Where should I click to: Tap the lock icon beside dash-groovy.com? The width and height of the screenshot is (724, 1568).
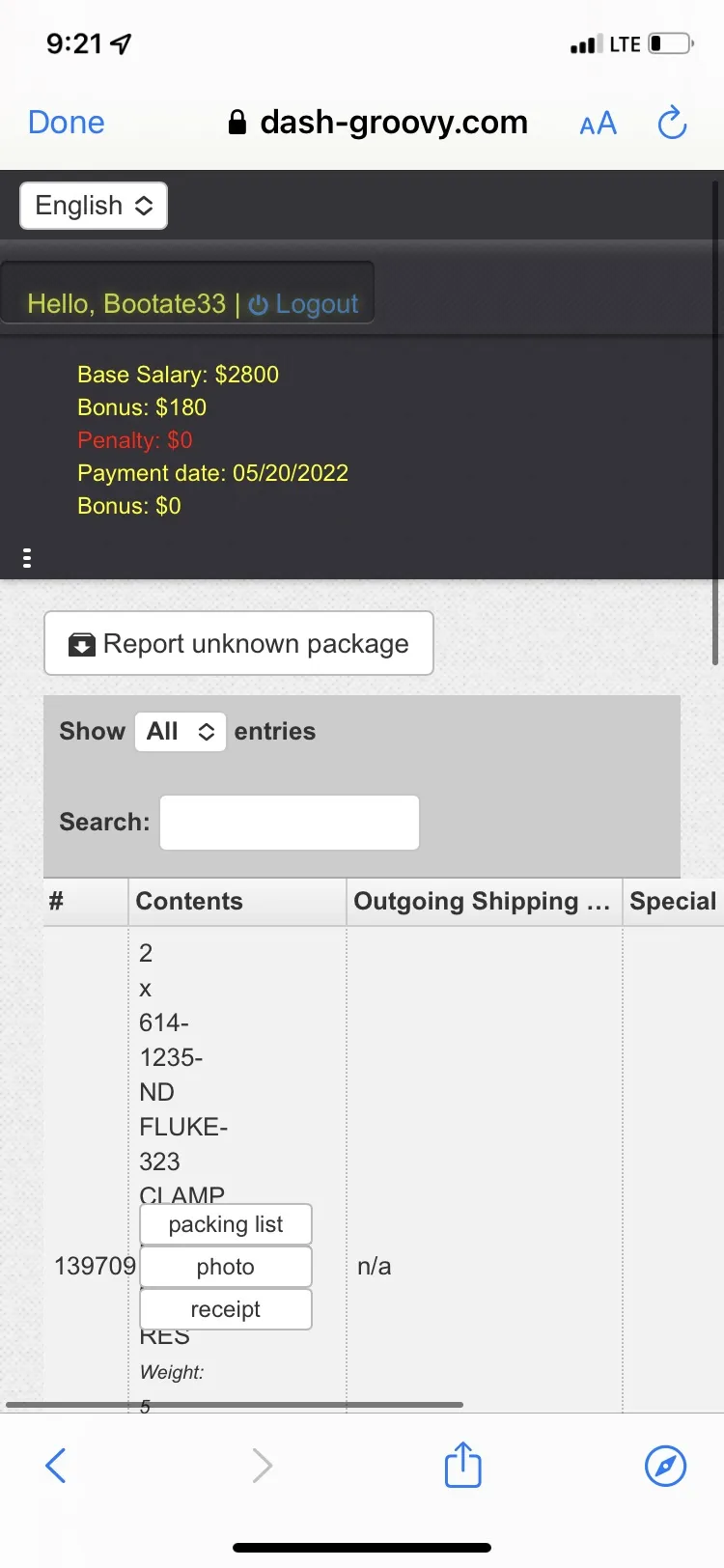(237, 122)
